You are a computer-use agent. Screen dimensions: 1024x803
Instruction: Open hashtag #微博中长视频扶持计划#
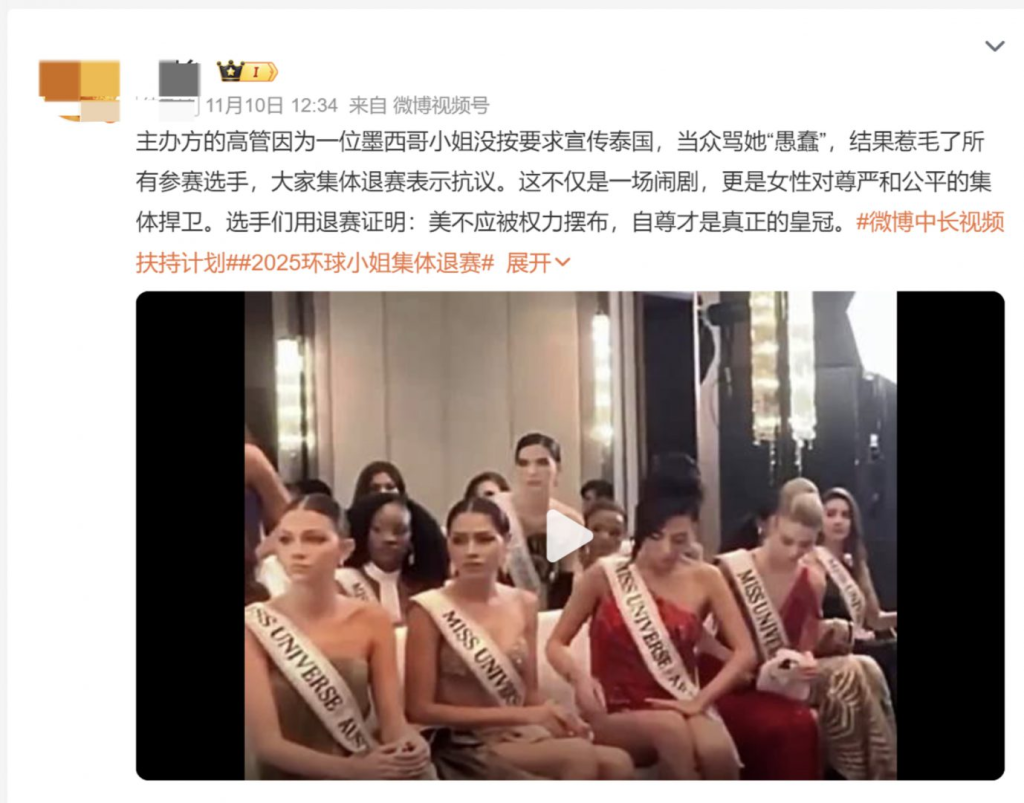click(569, 243)
